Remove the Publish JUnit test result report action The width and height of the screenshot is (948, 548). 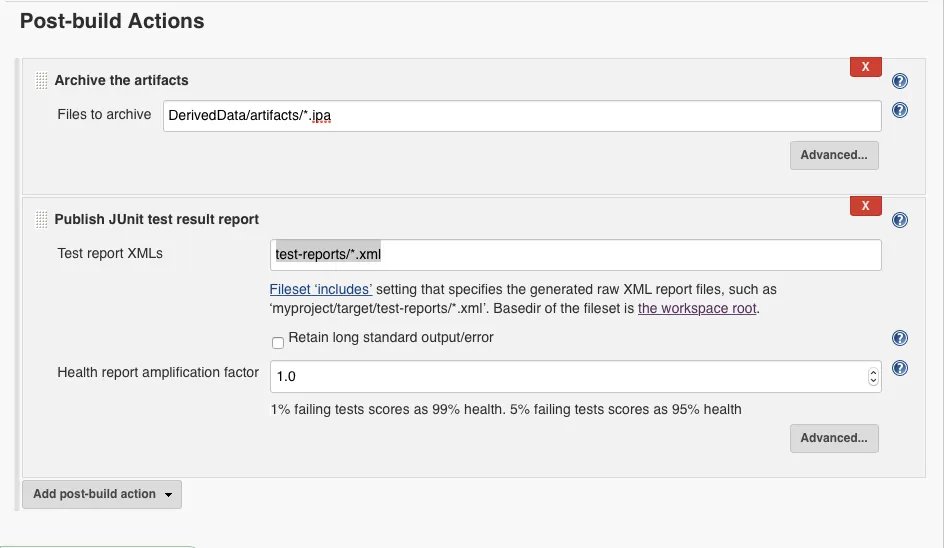tap(865, 206)
